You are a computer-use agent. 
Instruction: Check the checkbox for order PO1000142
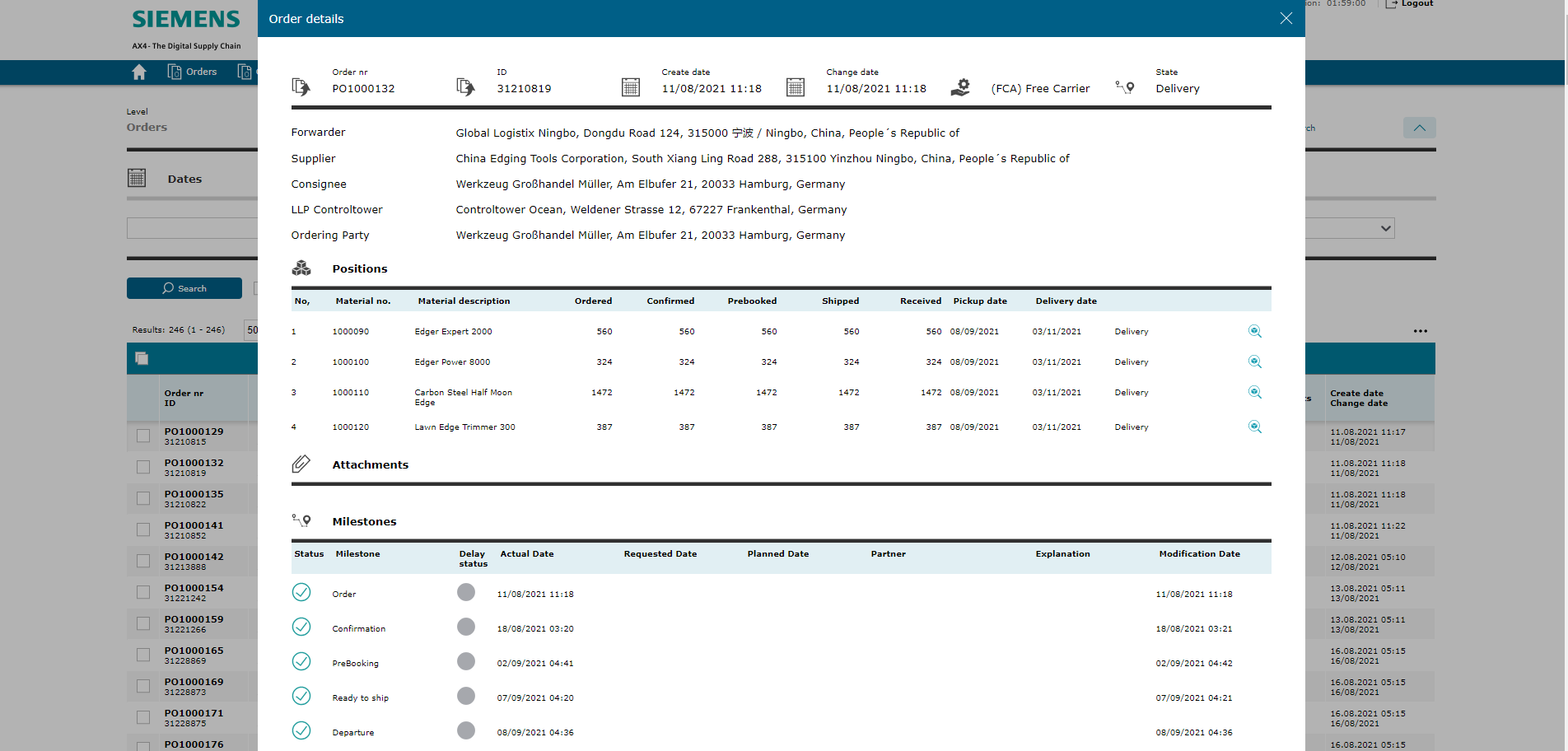pos(142,561)
